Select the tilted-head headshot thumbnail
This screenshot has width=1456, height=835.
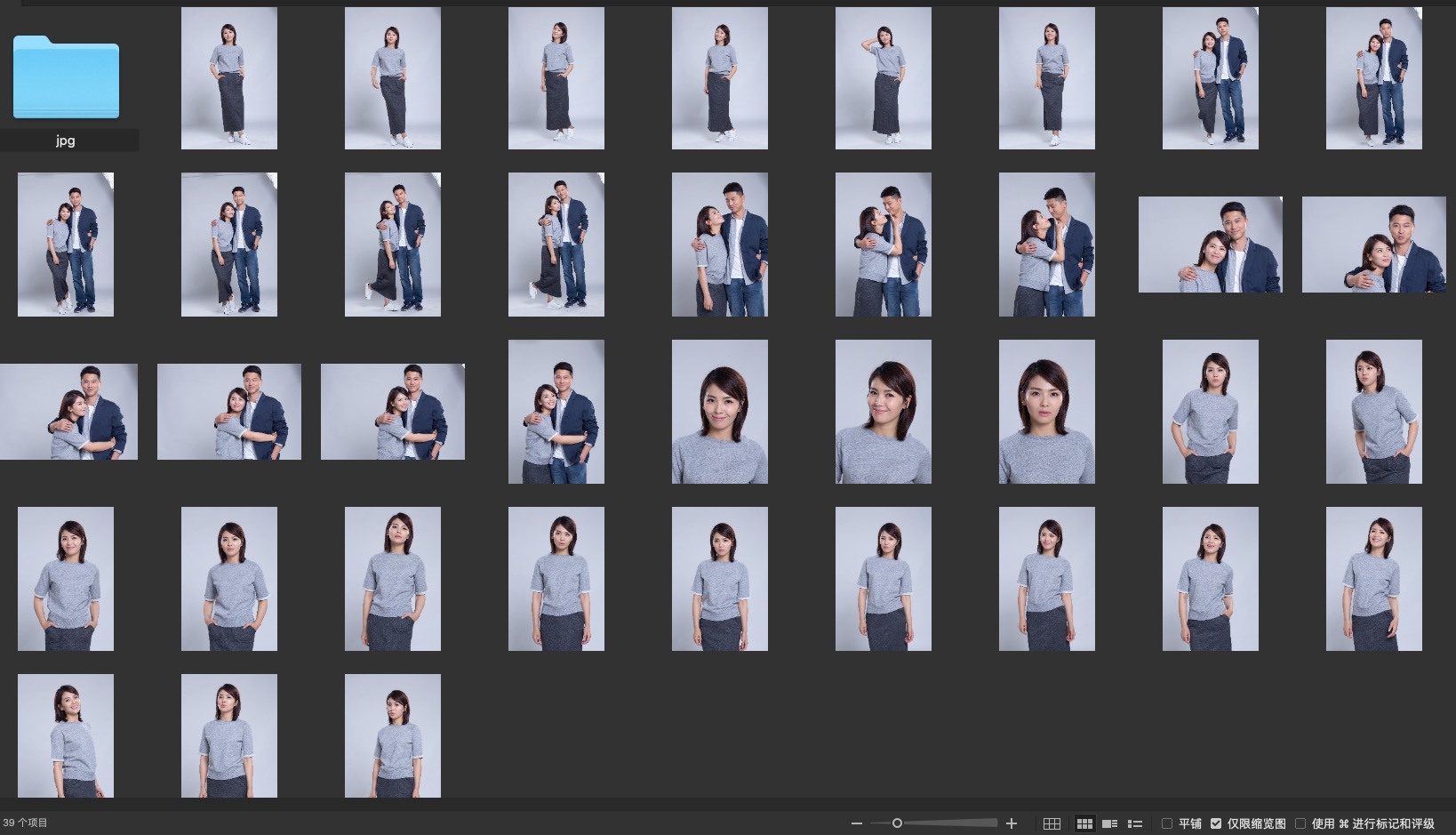(884, 412)
